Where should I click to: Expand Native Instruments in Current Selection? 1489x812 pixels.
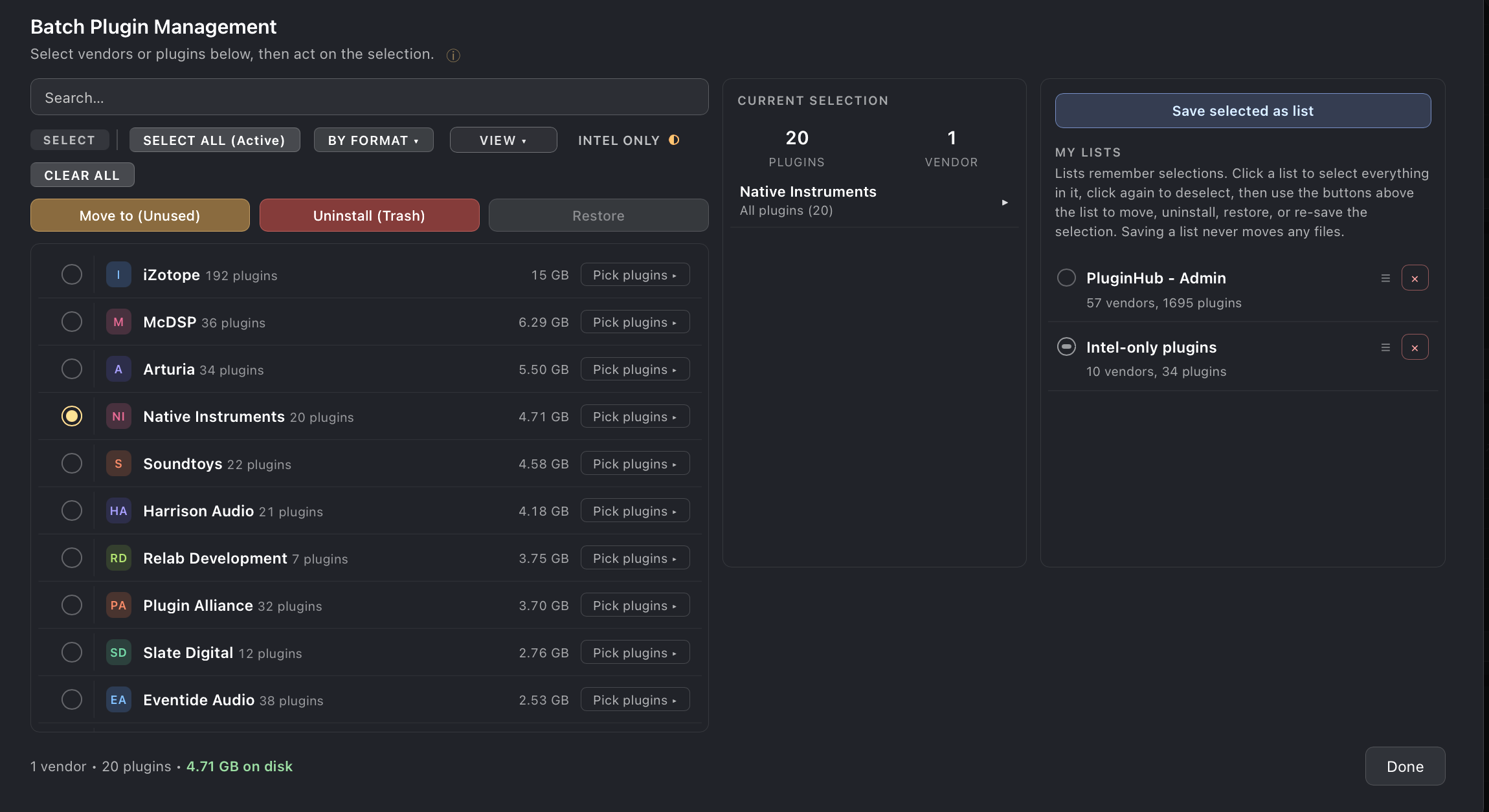[1005, 203]
